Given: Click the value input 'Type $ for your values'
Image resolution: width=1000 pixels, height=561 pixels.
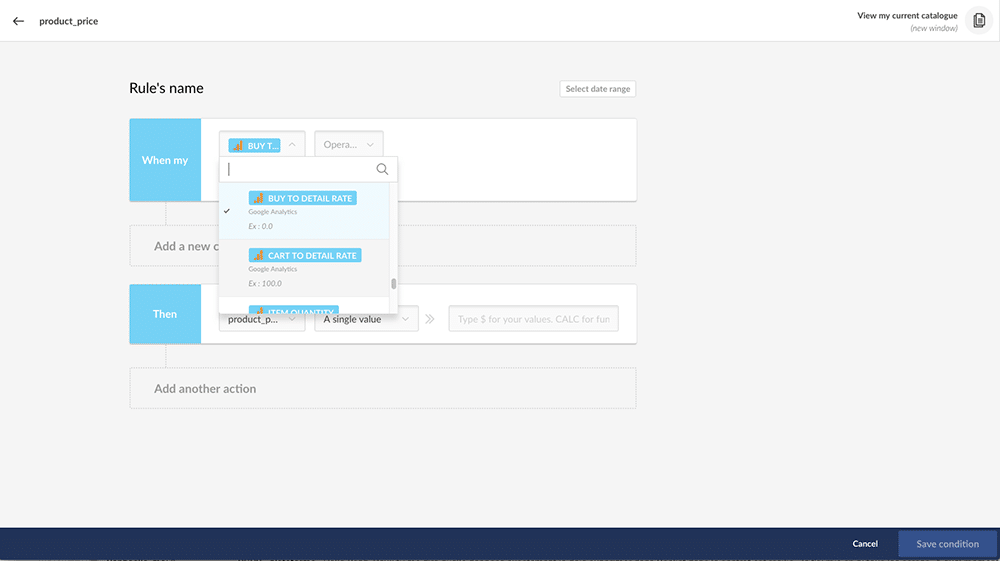Looking at the screenshot, I should tap(533, 319).
